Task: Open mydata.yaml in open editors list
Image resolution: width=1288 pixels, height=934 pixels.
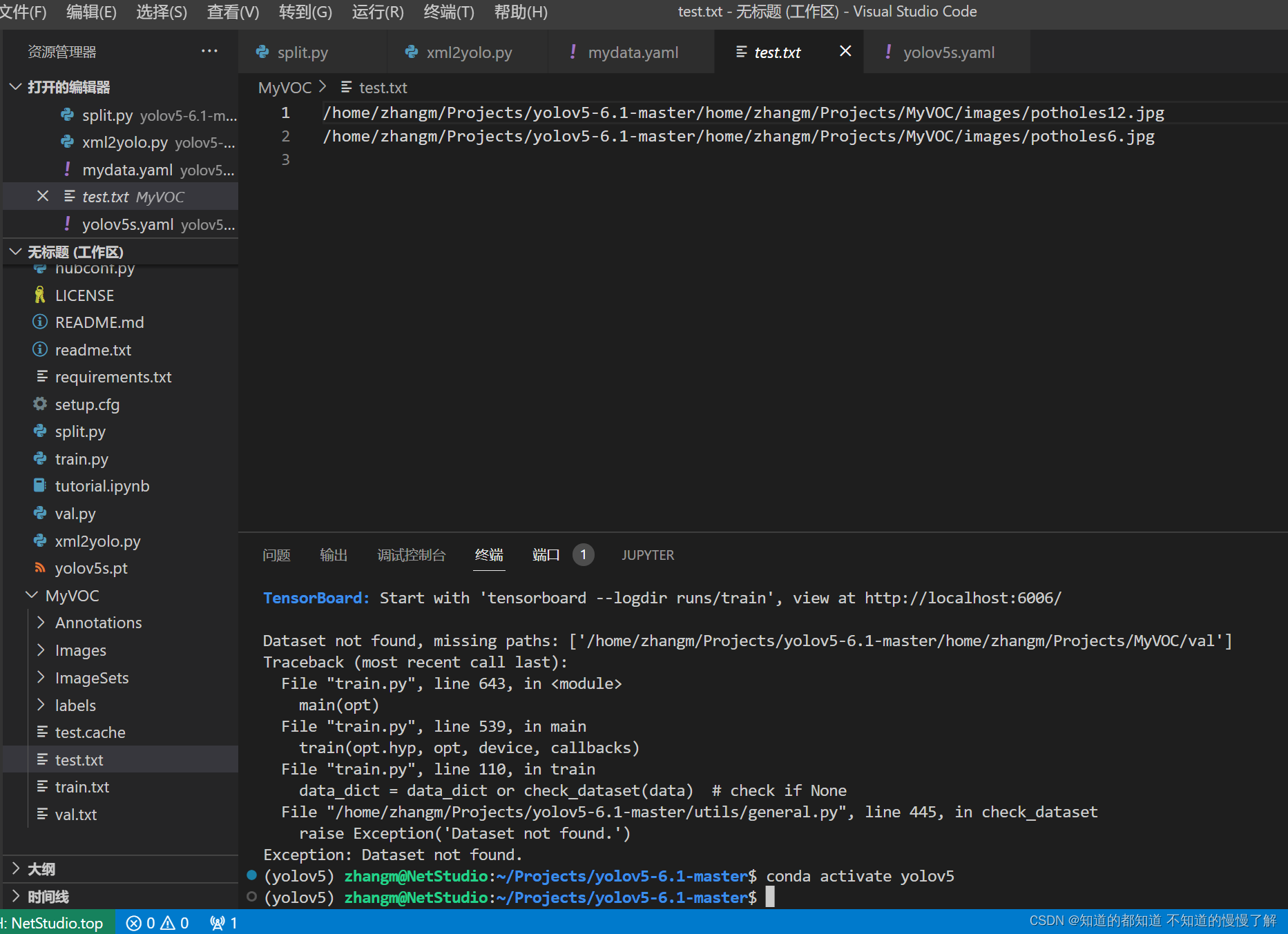Action: click(x=121, y=169)
